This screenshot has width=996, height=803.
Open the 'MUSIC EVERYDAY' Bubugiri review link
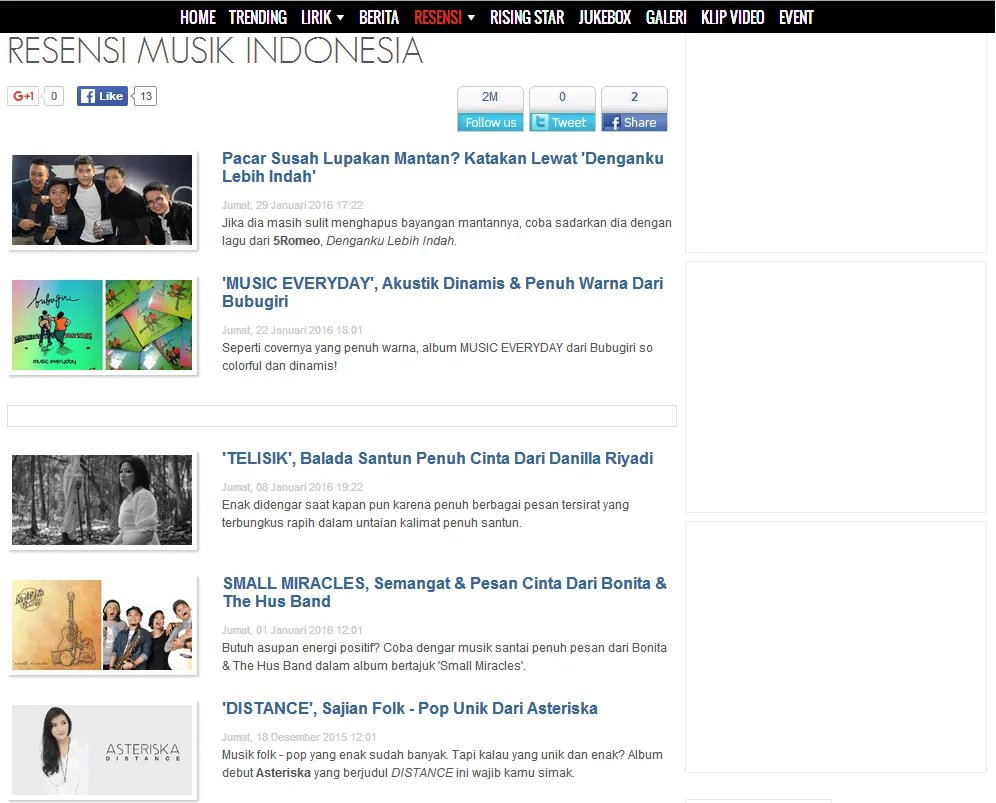click(442, 292)
